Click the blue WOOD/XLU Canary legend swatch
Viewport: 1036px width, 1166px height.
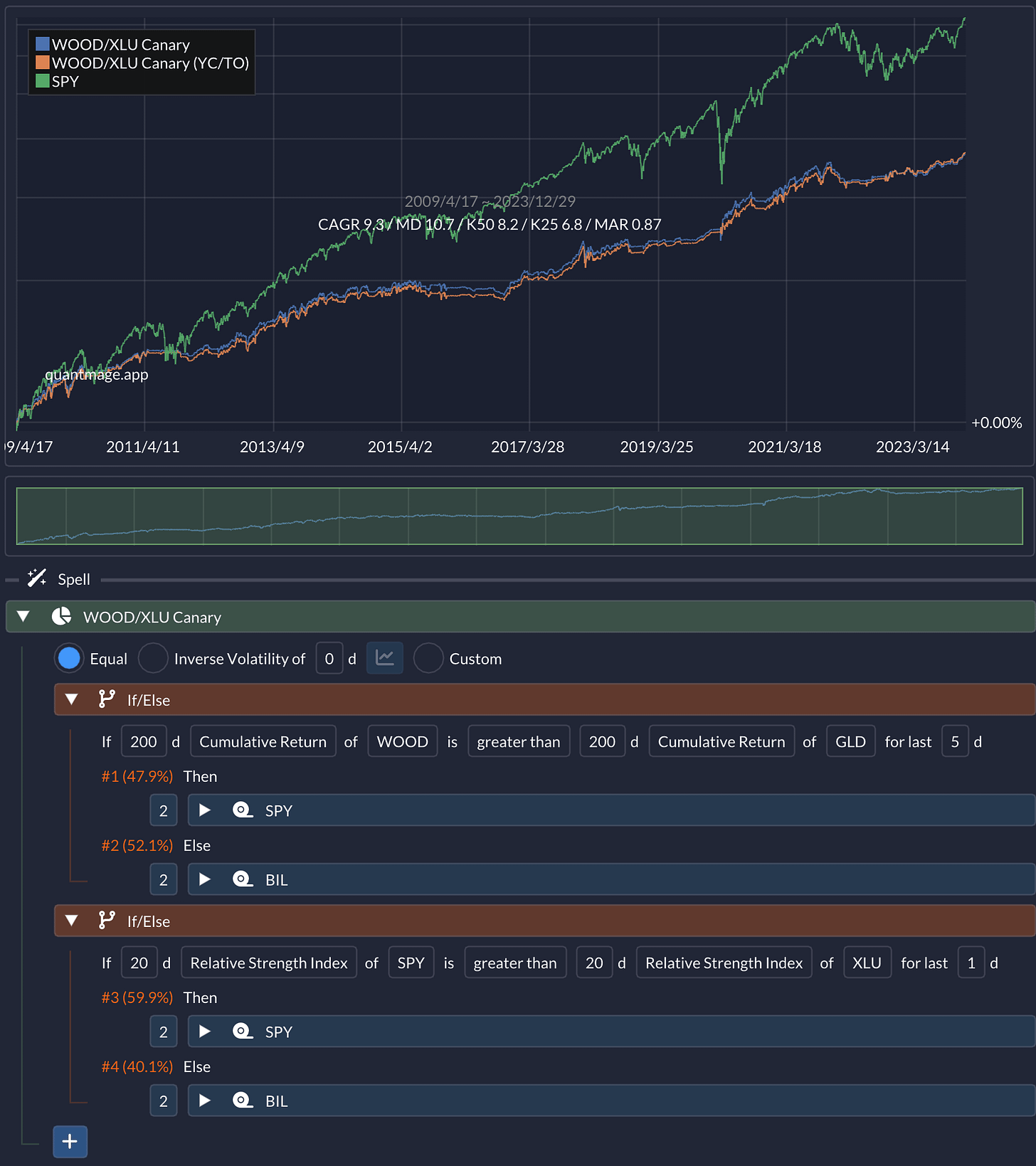(x=43, y=44)
